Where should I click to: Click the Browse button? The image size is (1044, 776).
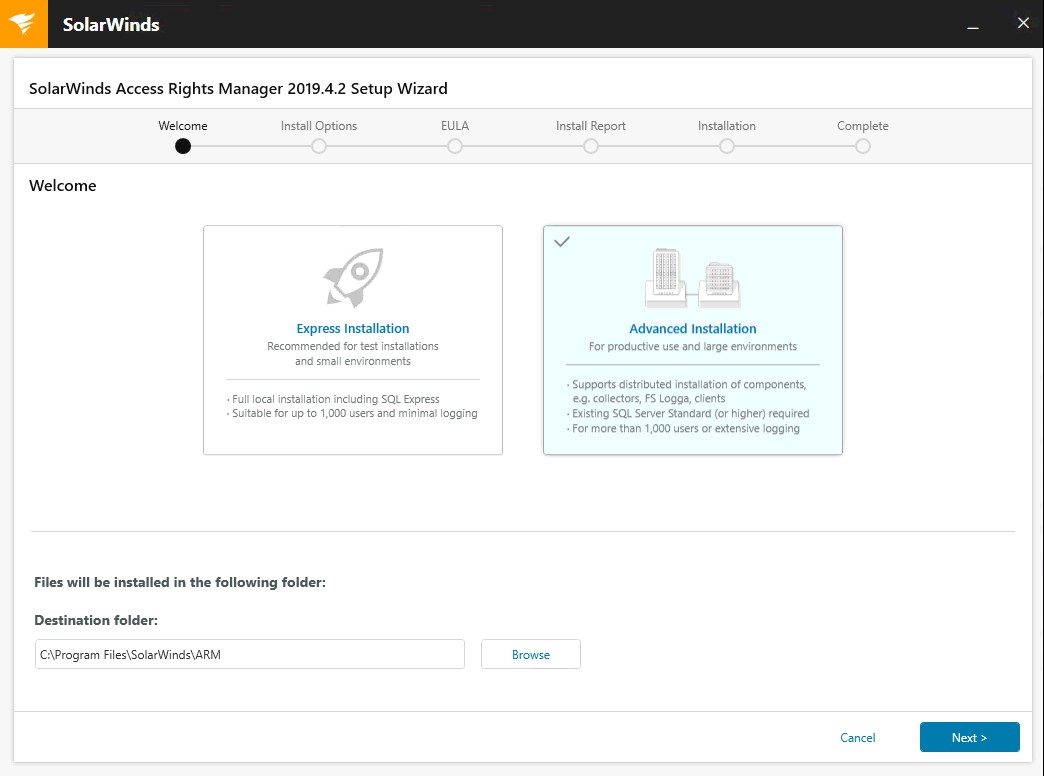(x=531, y=654)
